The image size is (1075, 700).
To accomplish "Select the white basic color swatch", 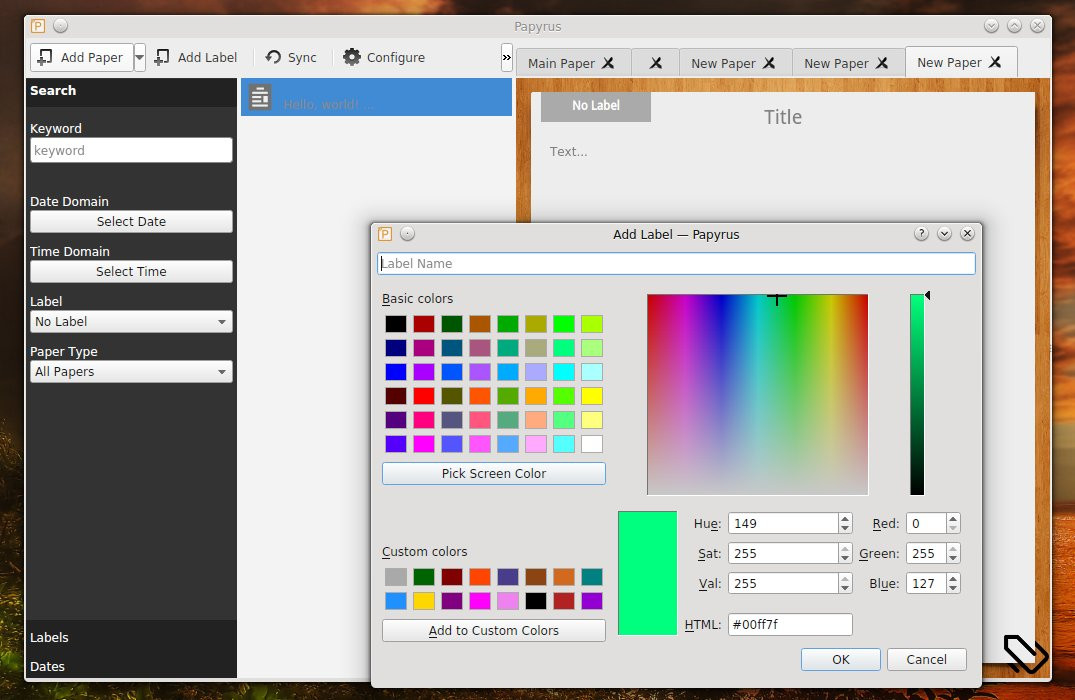I will pyautogui.click(x=592, y=444).
